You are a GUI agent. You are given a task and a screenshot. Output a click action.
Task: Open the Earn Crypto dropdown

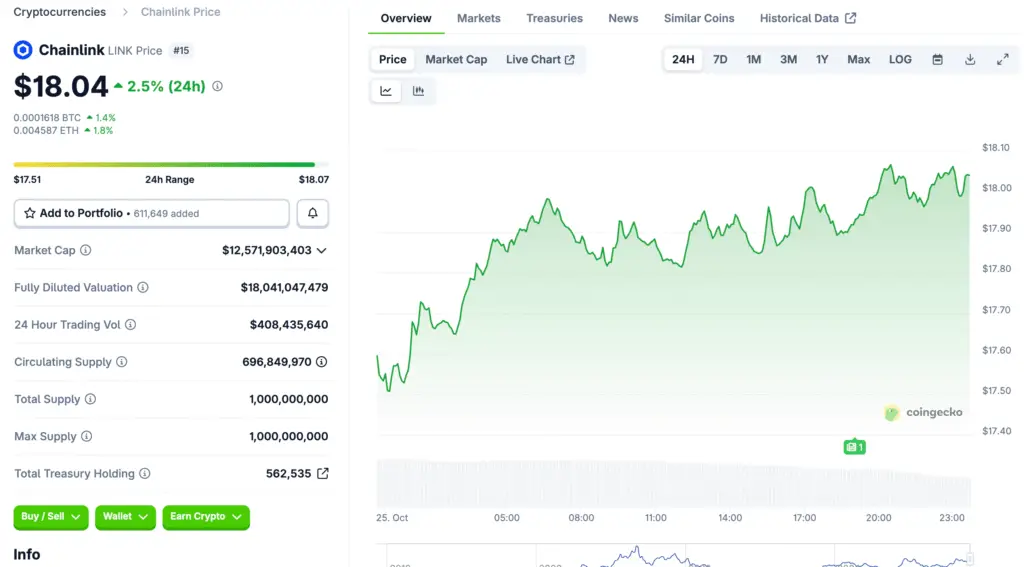pyautogui.click(x=206, y=517)
